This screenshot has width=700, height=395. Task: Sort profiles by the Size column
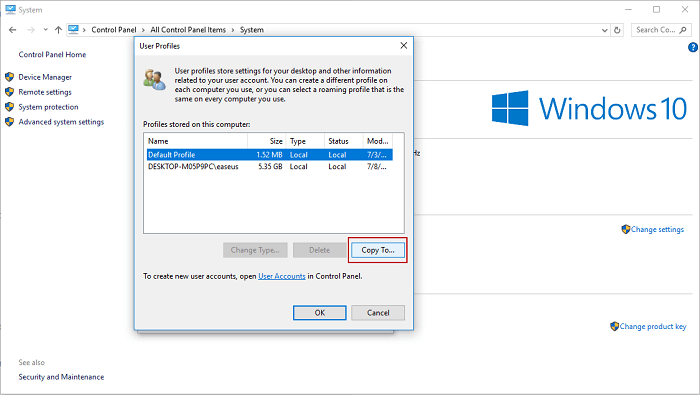[x=267, y=141]
